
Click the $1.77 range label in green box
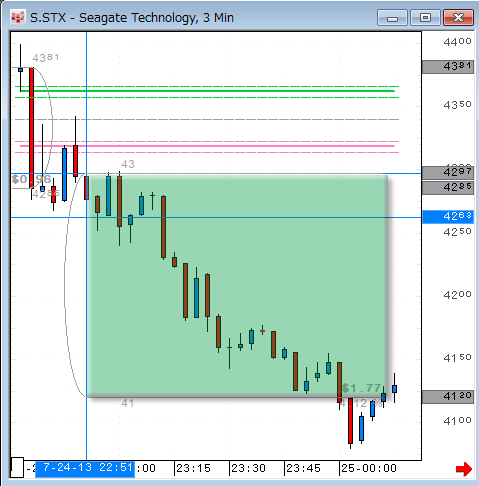(362, 388)
